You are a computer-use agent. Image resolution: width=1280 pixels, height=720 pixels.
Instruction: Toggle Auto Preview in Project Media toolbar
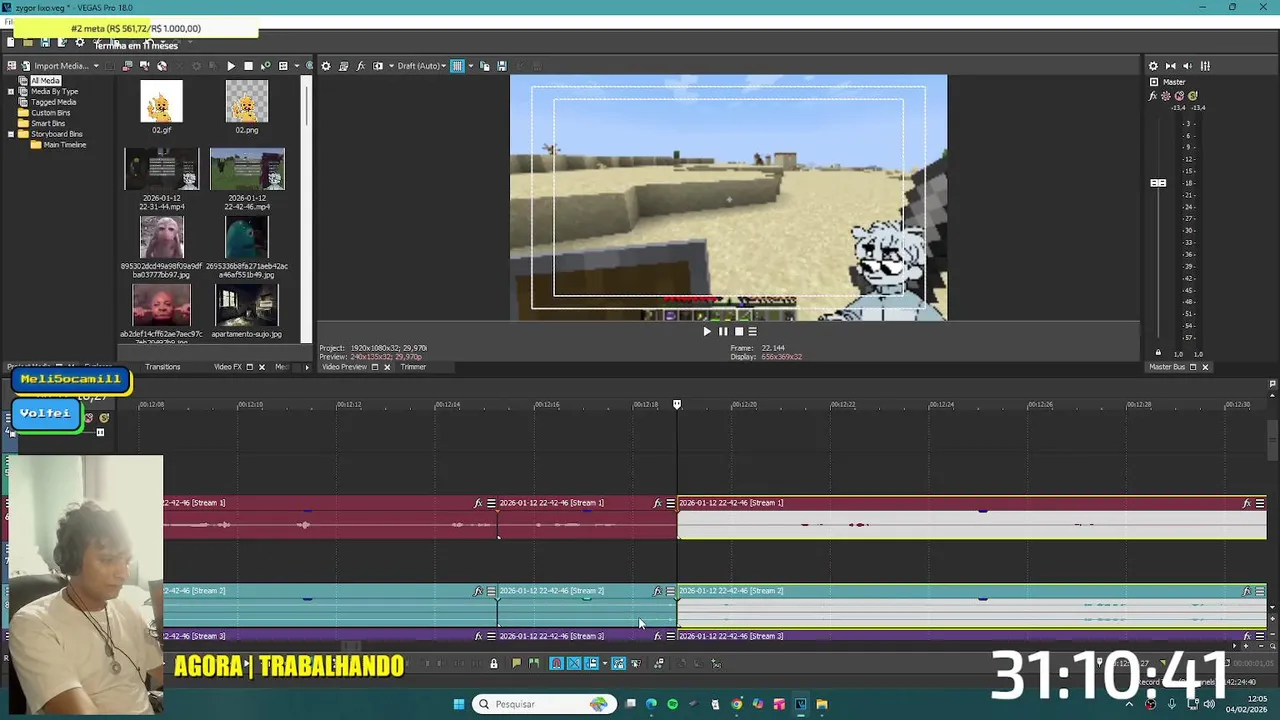pyautogui.click(x=265, y=66)
